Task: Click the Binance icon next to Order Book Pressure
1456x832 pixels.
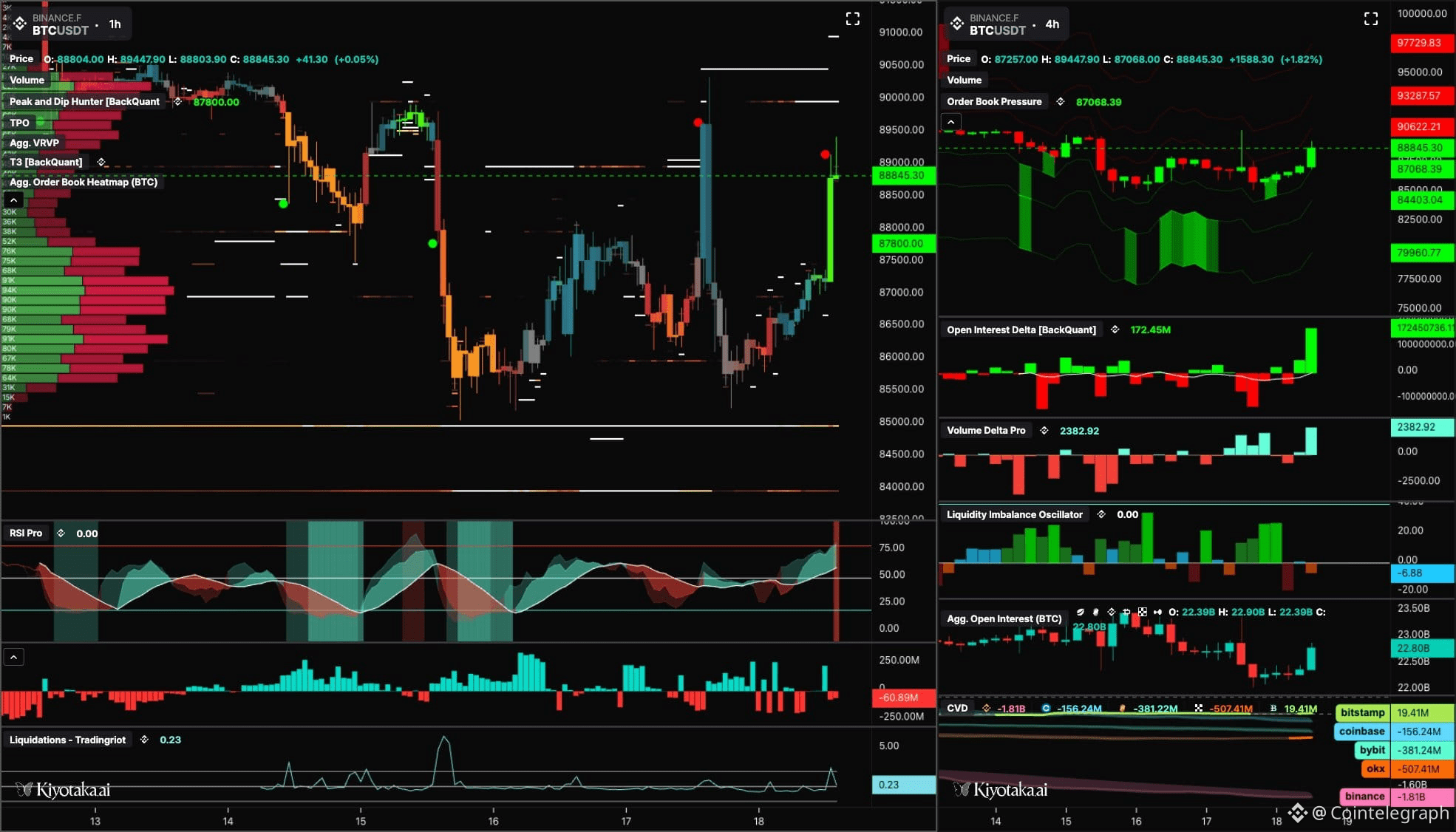Action: [x=1061, y=102]
